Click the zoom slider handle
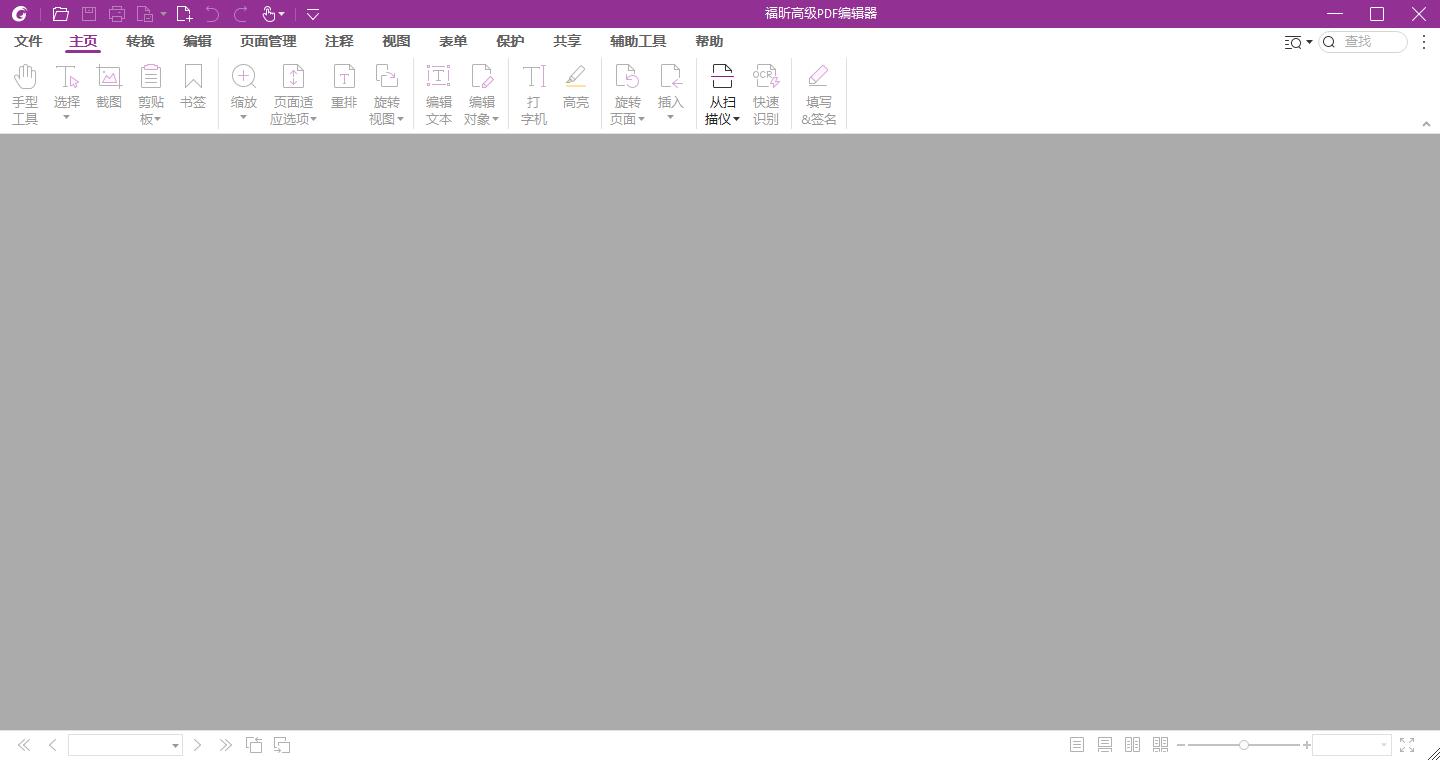The width and height of the screenshot is (1440, 760). (x=1243, y=745)
